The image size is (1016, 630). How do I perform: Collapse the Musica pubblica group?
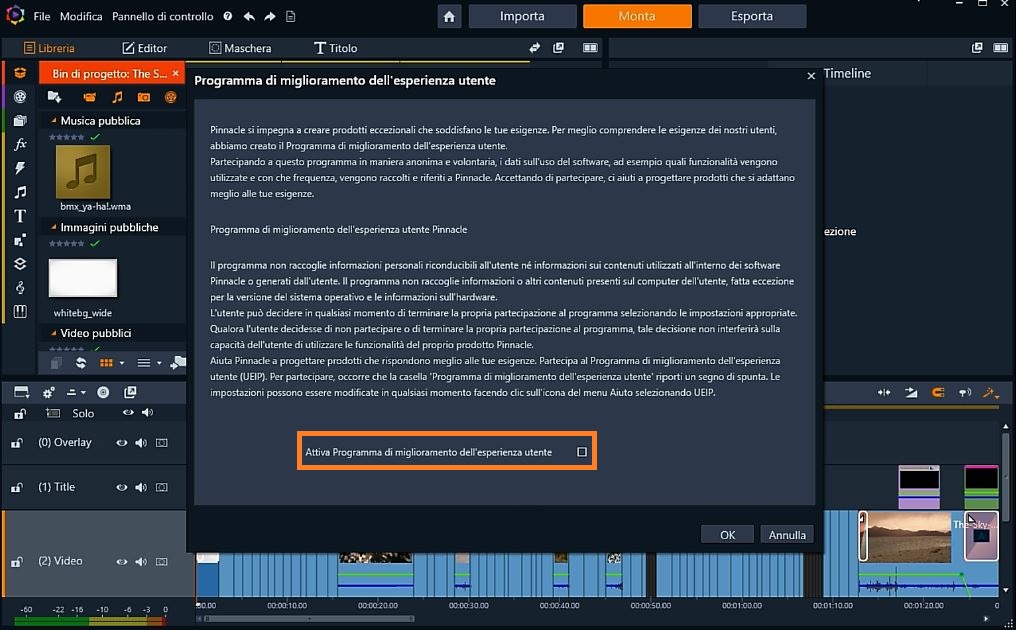(54, 121)
